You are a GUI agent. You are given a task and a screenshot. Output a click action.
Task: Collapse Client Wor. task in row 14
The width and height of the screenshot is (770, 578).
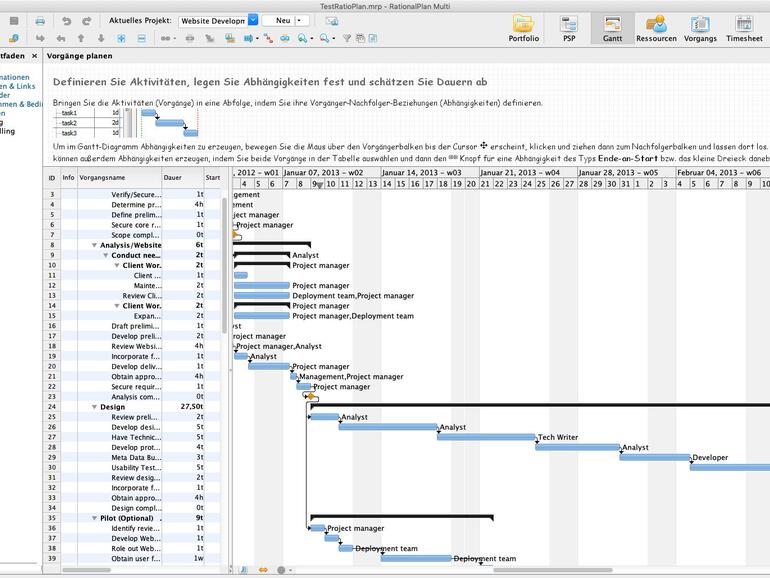click(116, 306)
